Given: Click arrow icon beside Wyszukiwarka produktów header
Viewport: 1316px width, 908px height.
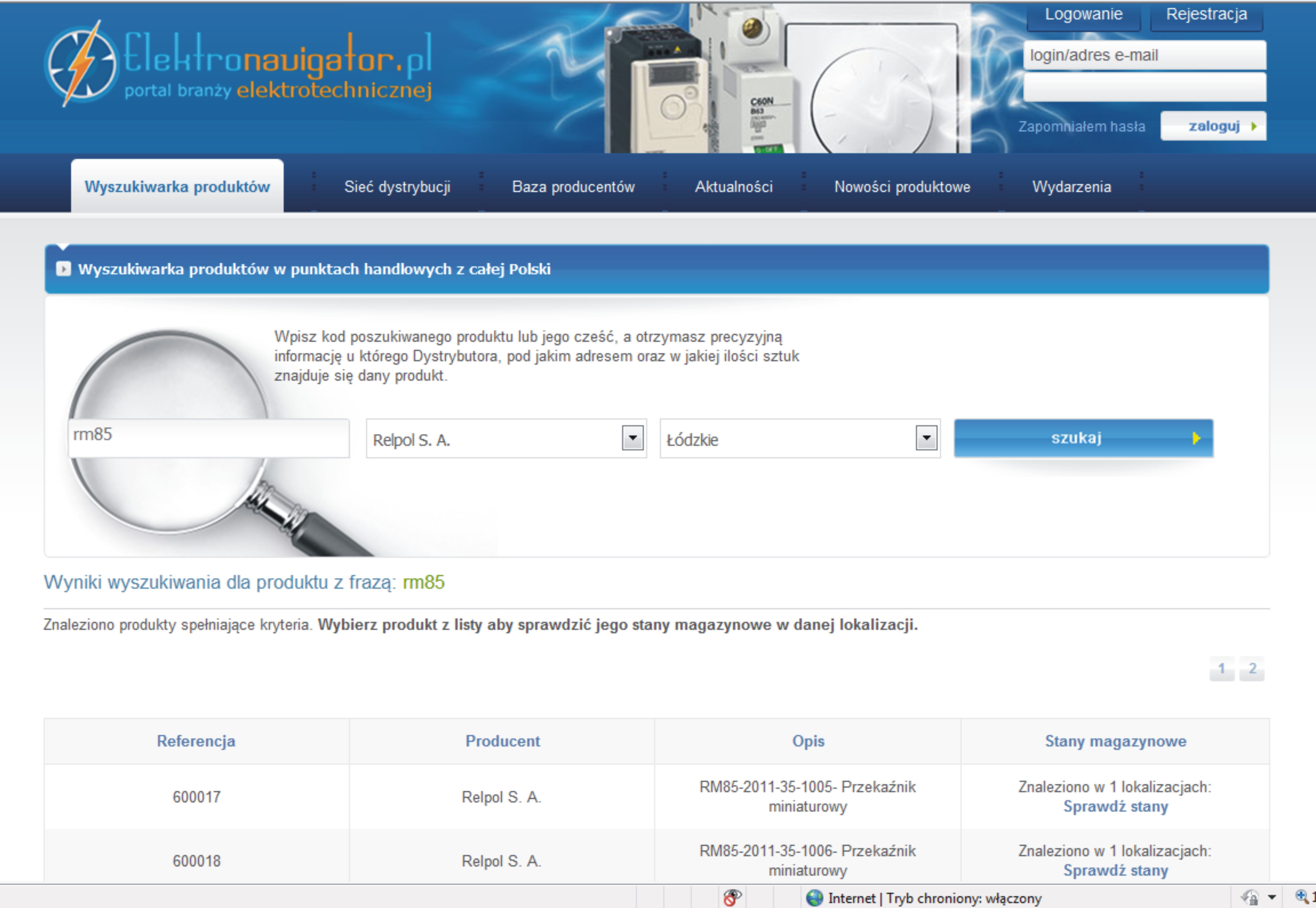Looking at the screenshot, I should (63, 269).
